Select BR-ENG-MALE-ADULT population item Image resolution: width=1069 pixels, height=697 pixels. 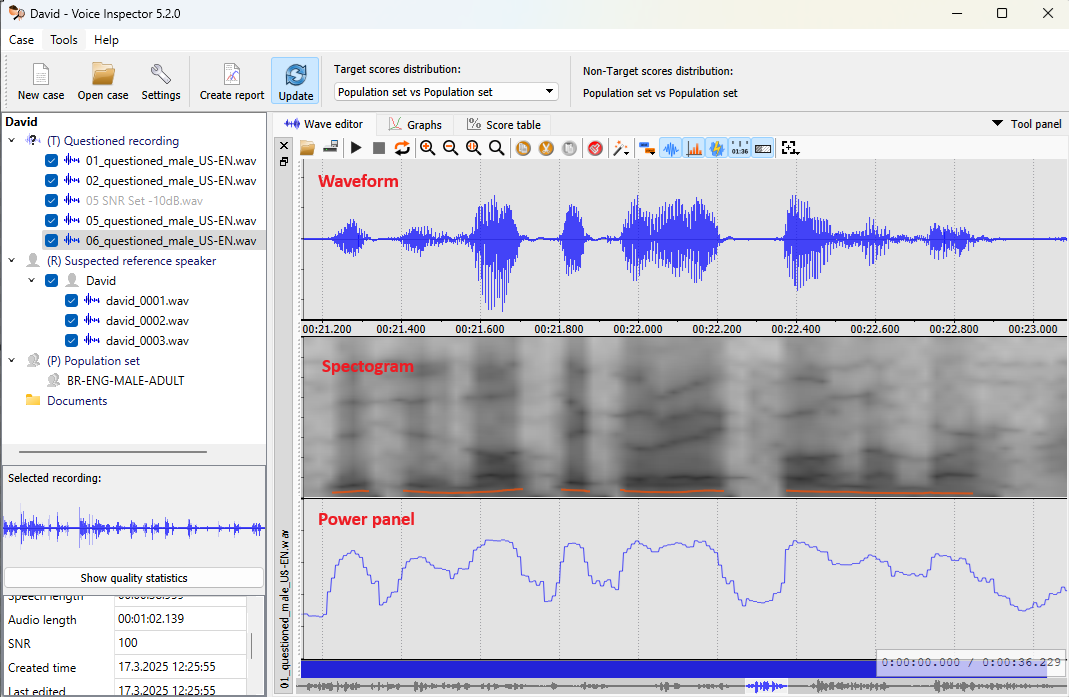[125, 381]
